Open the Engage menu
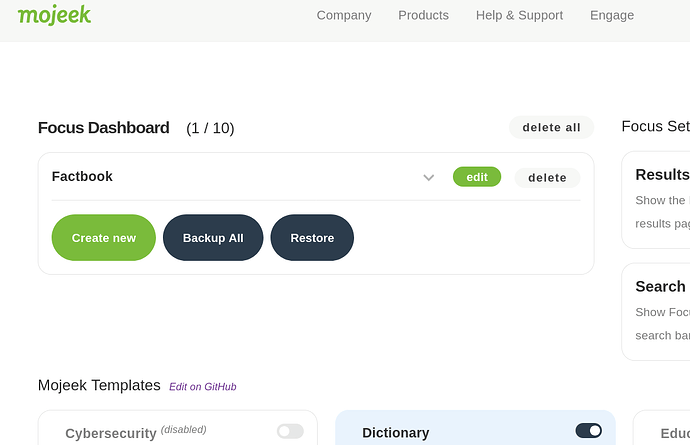 point(612,15)
